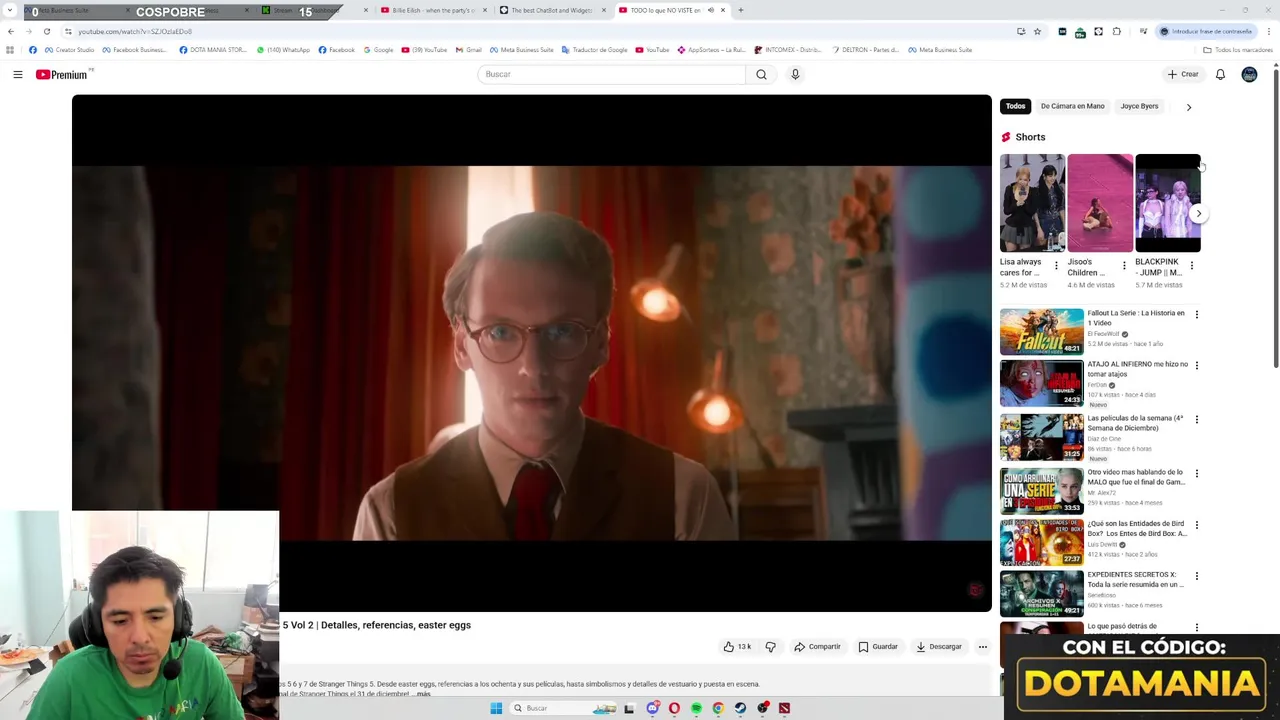The image size is (1280, 720).
Task: Open the Crear dropdown button
Action: [x=1183, y=74]
